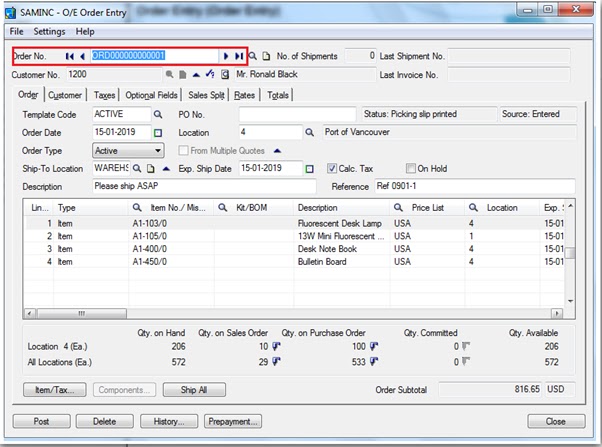602x447 pixels.
Task: Jump to first order record
Action: (69, 56)
